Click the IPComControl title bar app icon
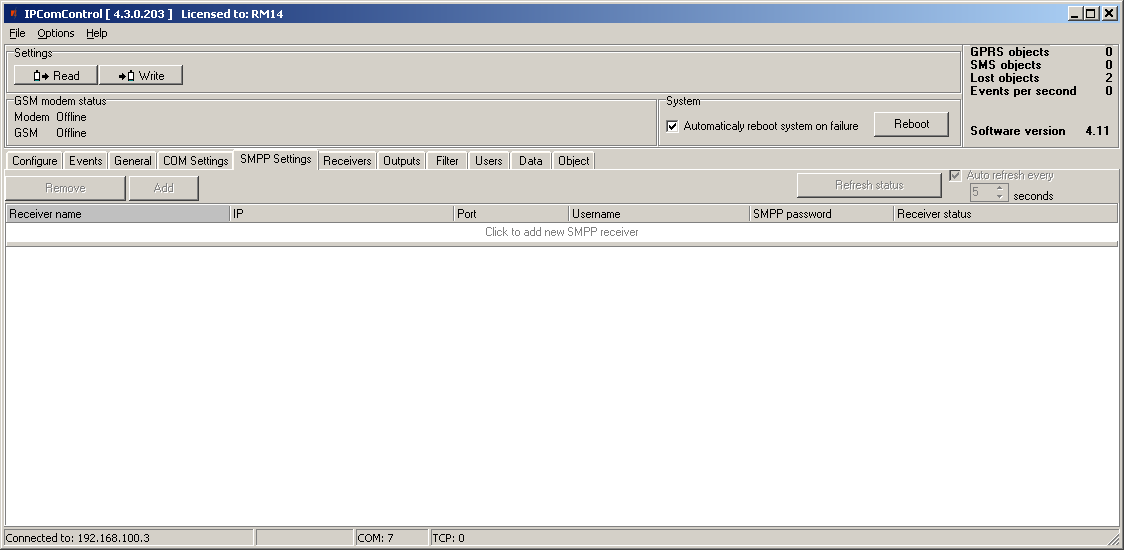The height and width of the screenshot is (550, 1124). (x=12, y=14)
